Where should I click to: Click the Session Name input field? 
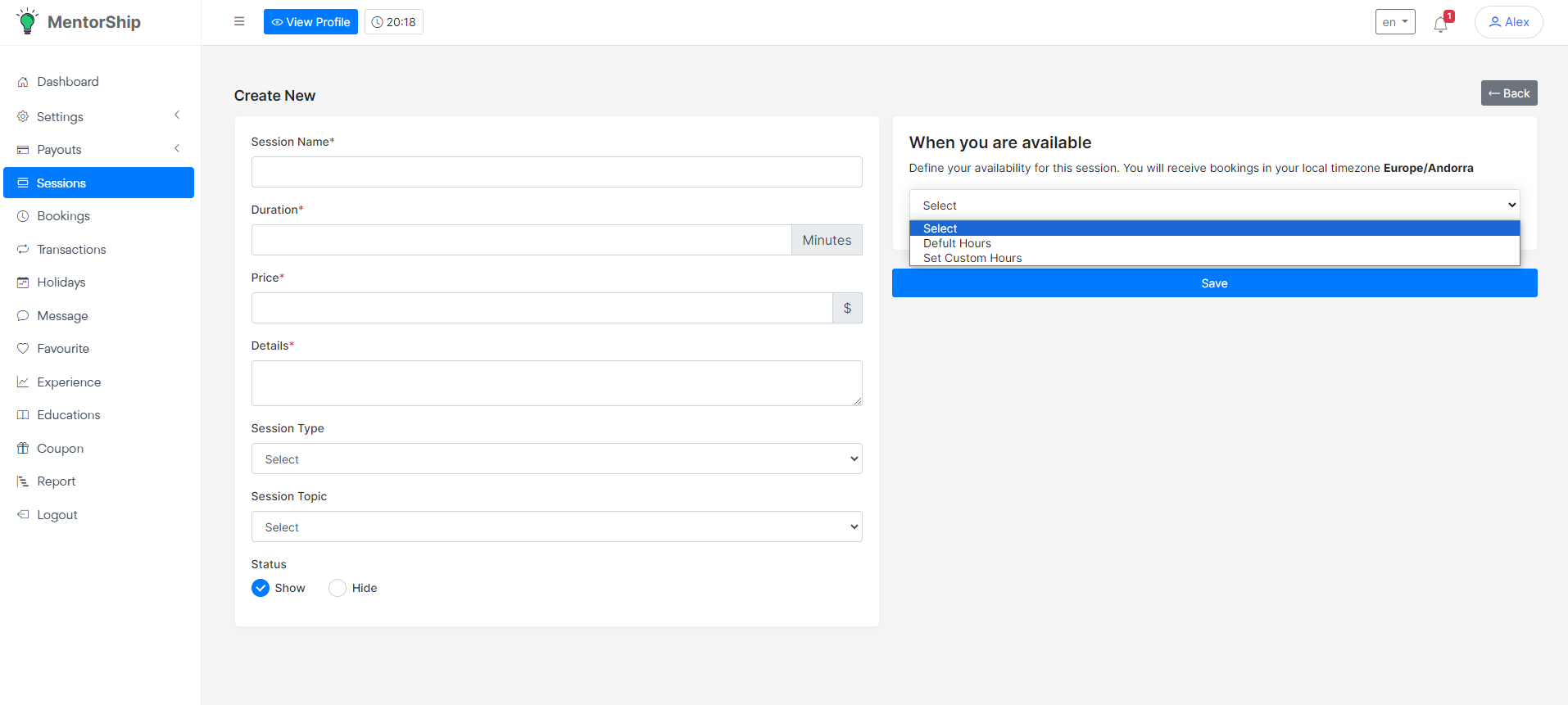pos(556,172)
